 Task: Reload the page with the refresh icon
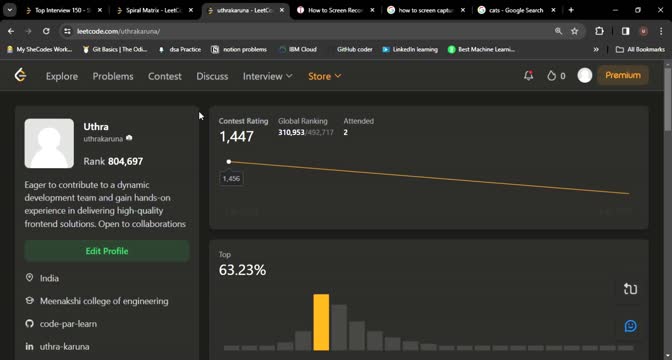[x=46, y=31]
